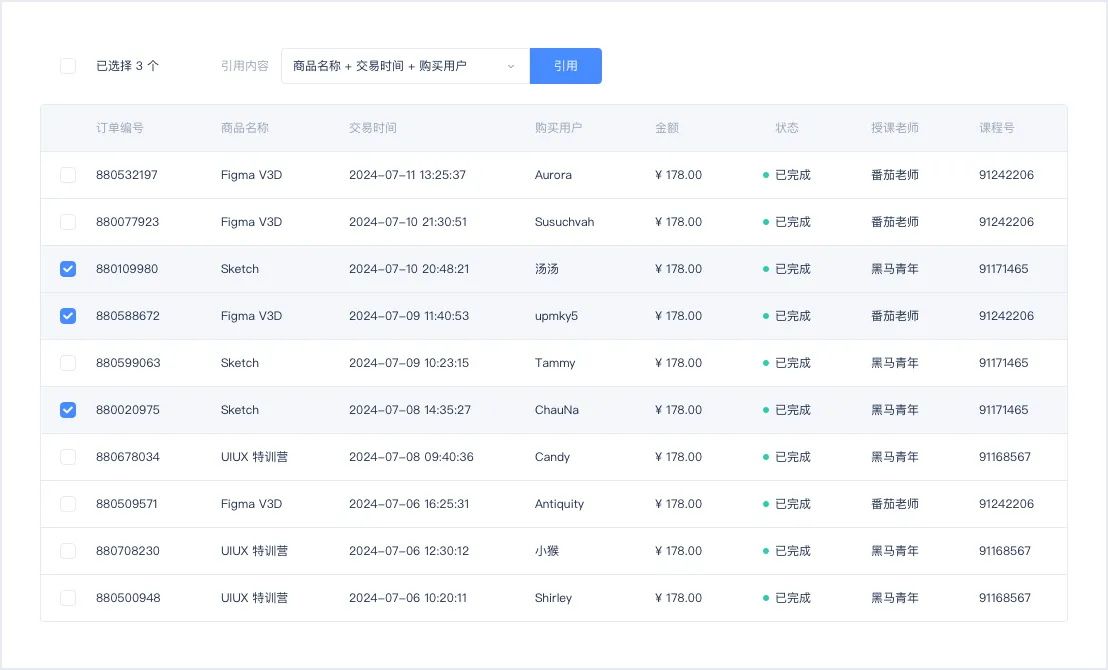The width and height of the screenshot is (1108, 670).
Task: Check the box for order 880077923
Action: (x=68, y=222)
